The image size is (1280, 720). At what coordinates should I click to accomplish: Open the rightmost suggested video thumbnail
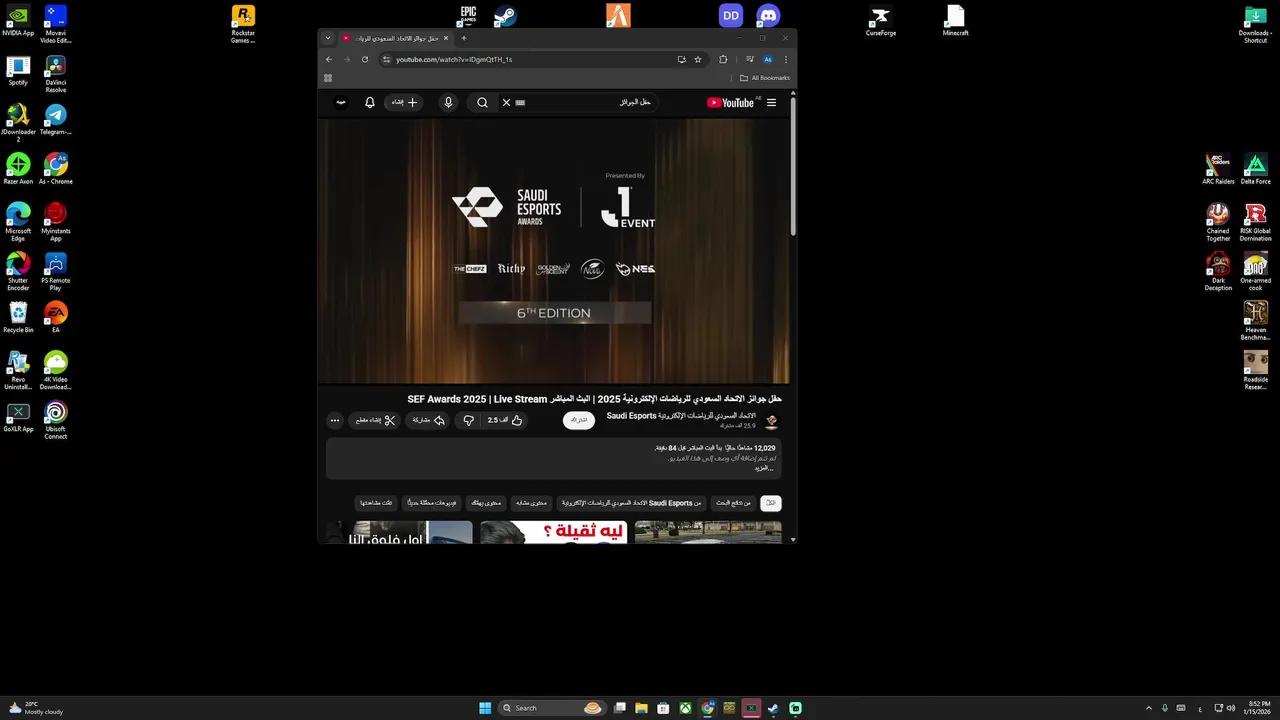(708, 532)
